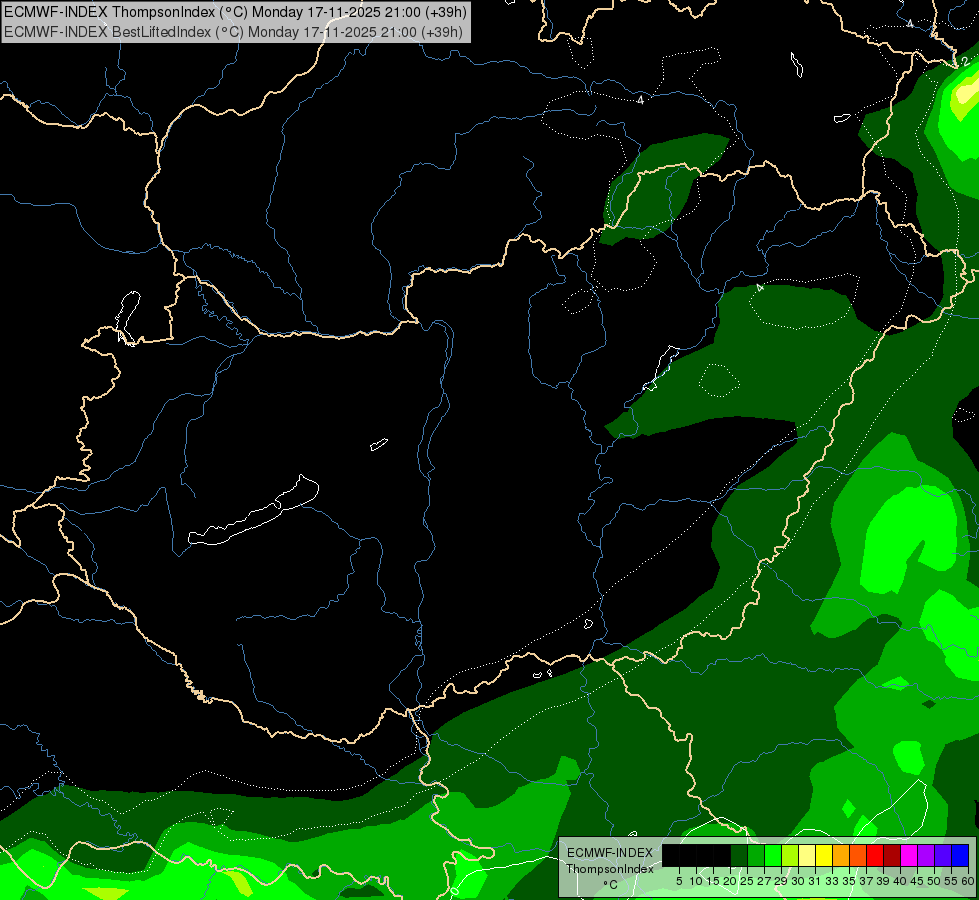979x900 pixels.
Task: Click the legend scale value 30
Action: 798,881
